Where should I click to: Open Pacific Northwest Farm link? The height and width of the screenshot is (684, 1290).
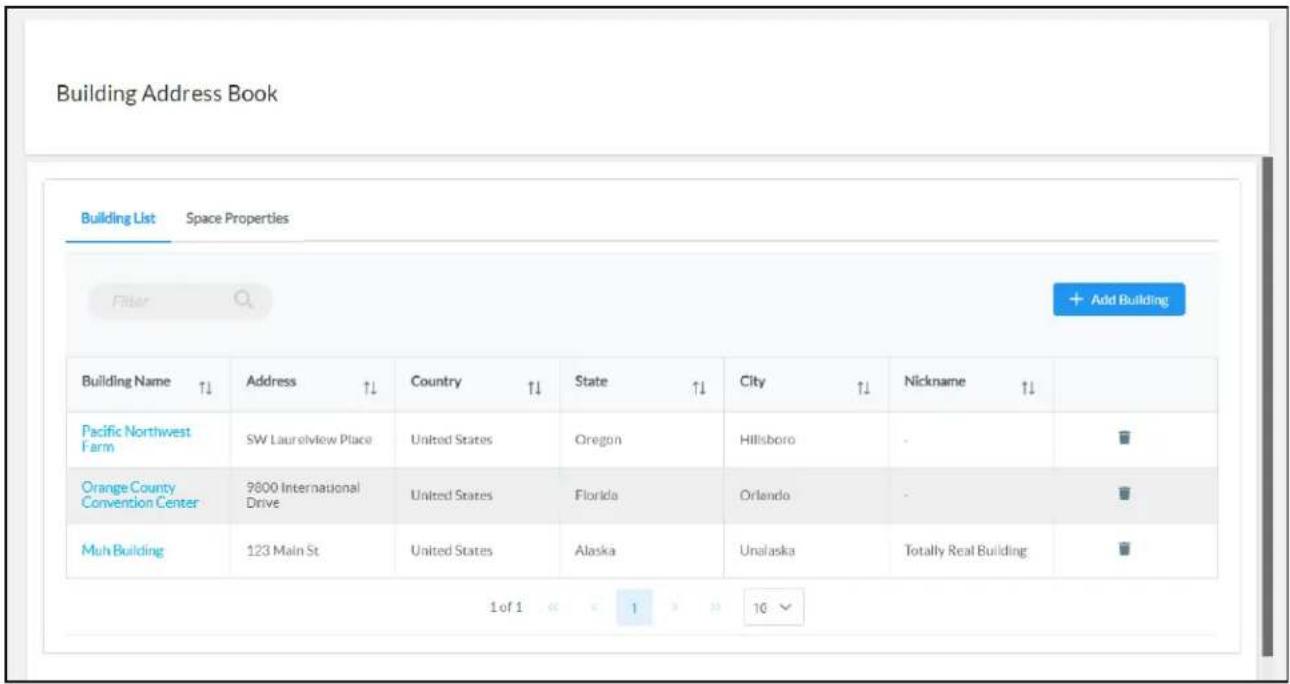[x=135, y=439]
